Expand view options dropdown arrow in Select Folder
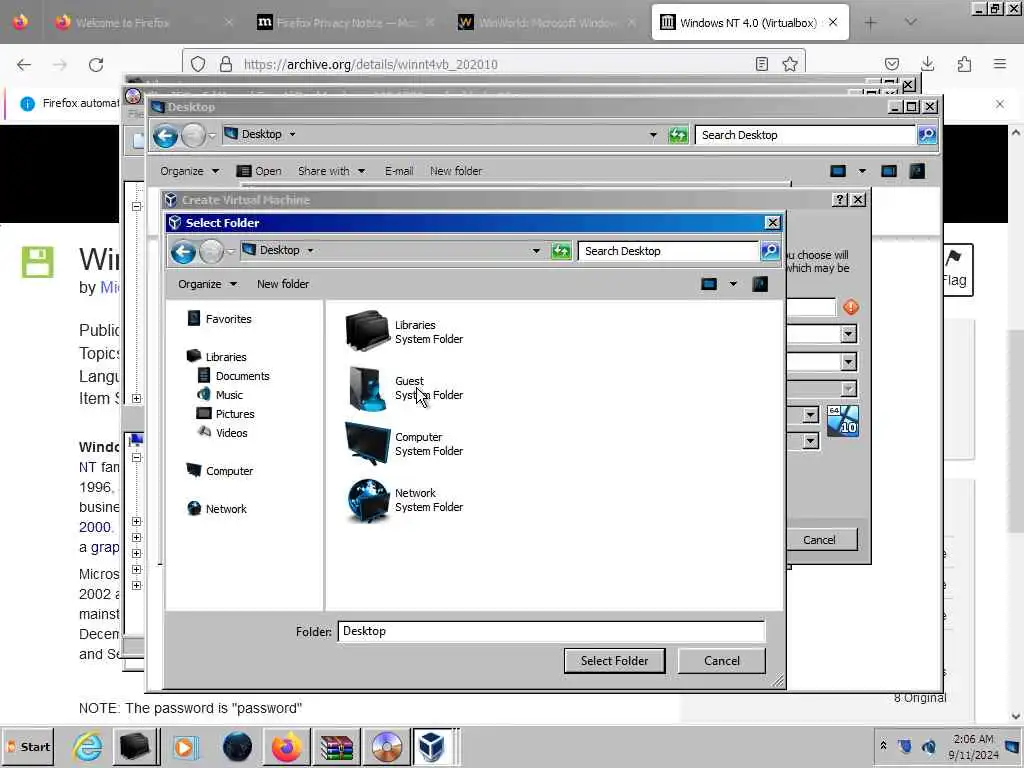This screenshot has height=768, width=1024. coord(733,284)
